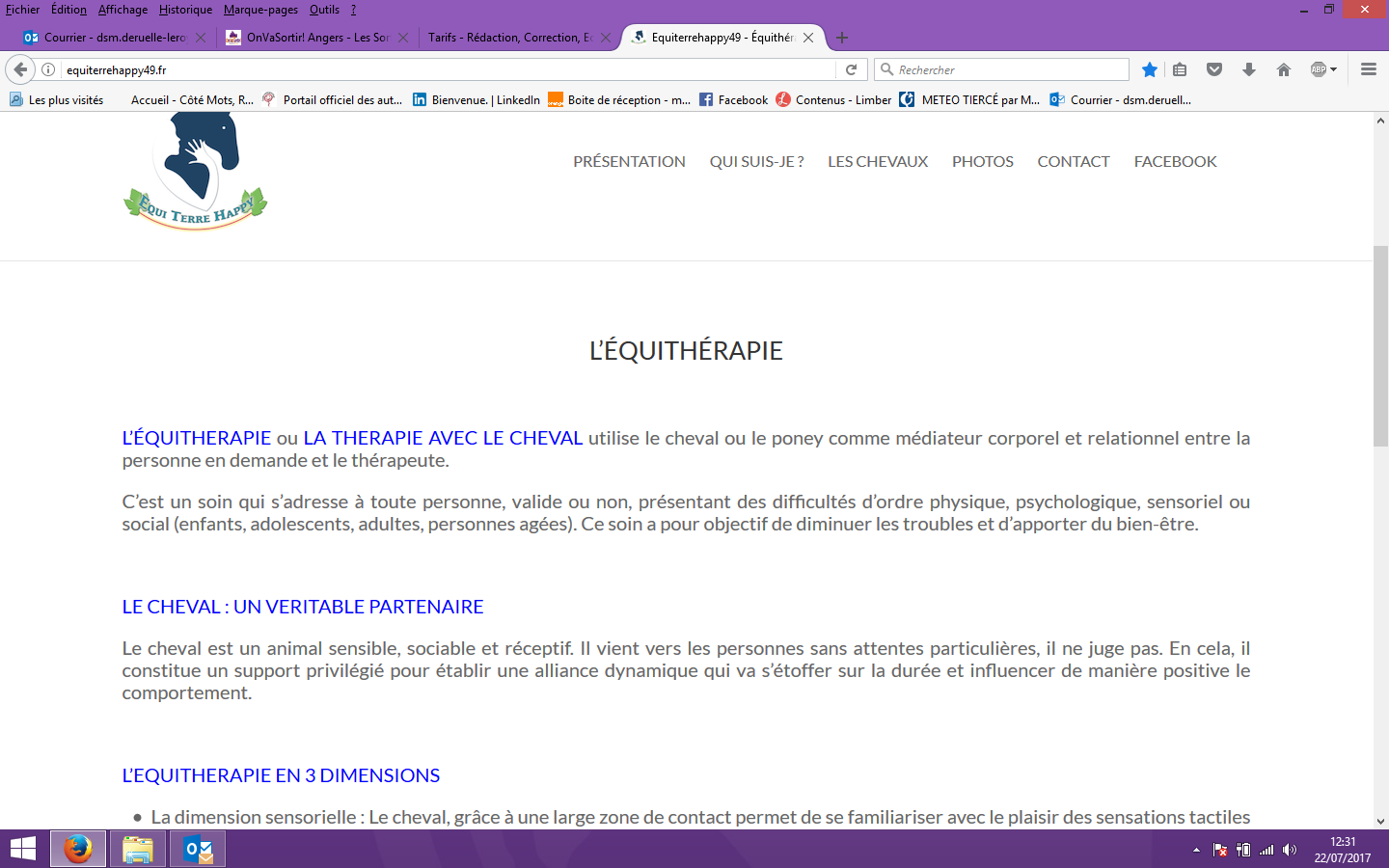
Task: Open Action Center flag icon in tray
Action: 1220,850
